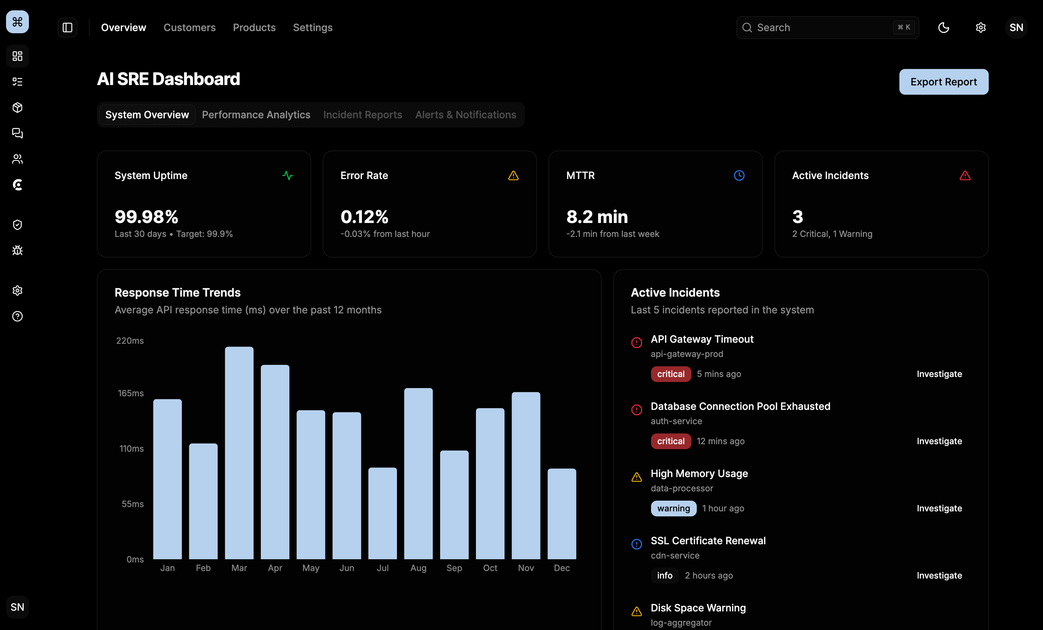
Task: Open the SN account menu at sidebar bottom
Action: tap(17, 607)
